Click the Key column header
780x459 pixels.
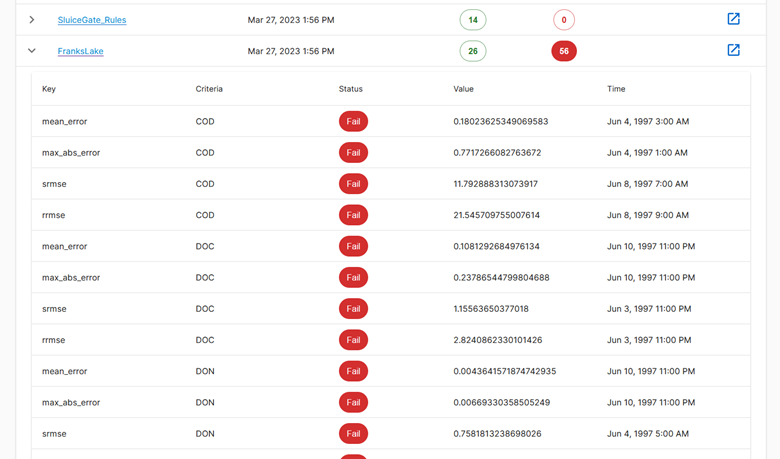tap(49, 89)
